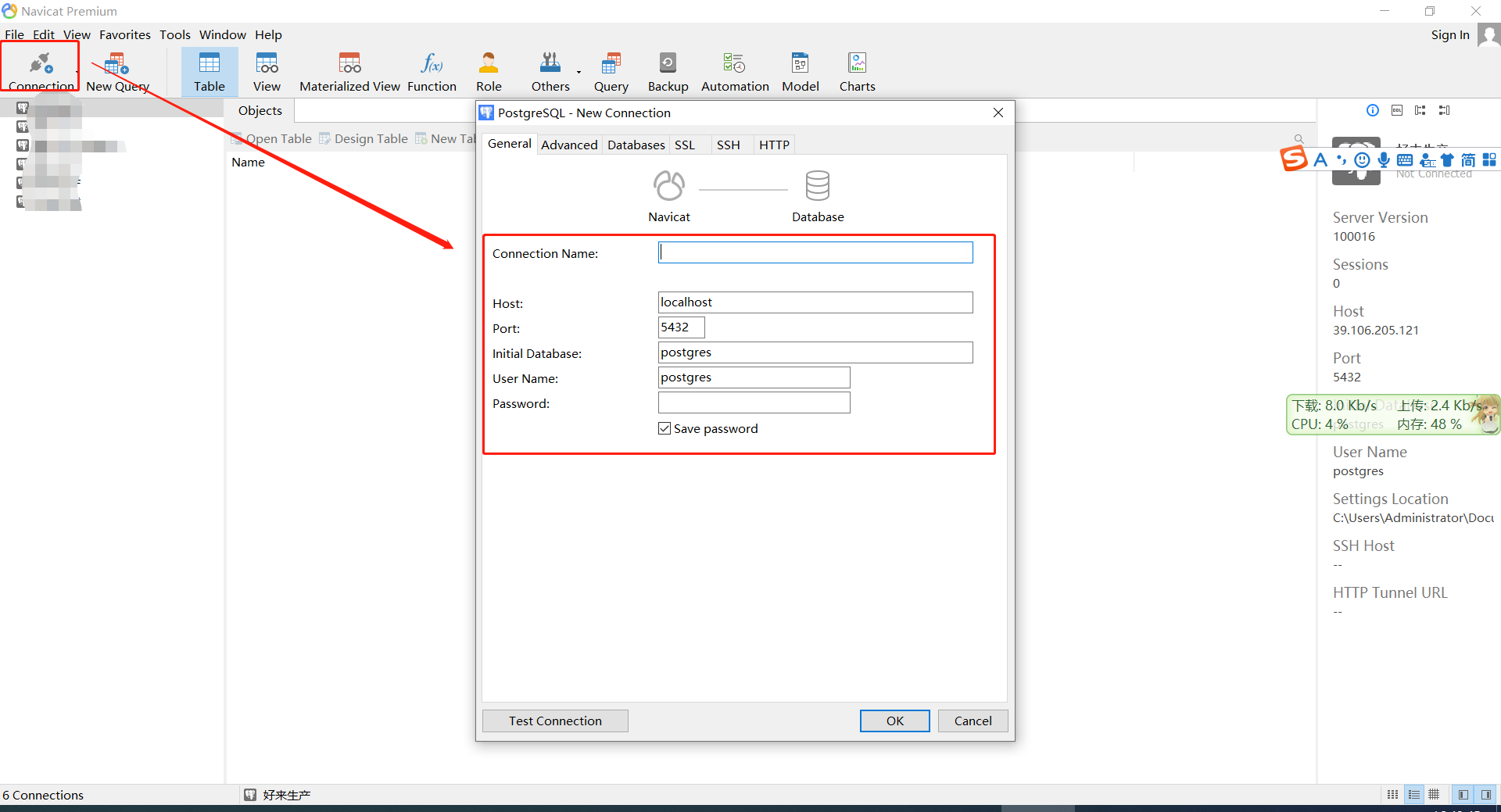Open the Query toolbar icon

611,70
